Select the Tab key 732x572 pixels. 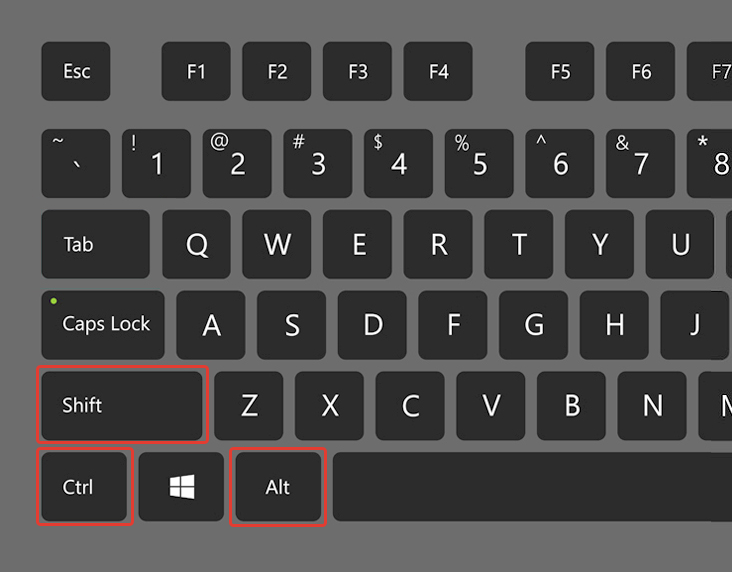pyautogui.click(x=96, y=244)
